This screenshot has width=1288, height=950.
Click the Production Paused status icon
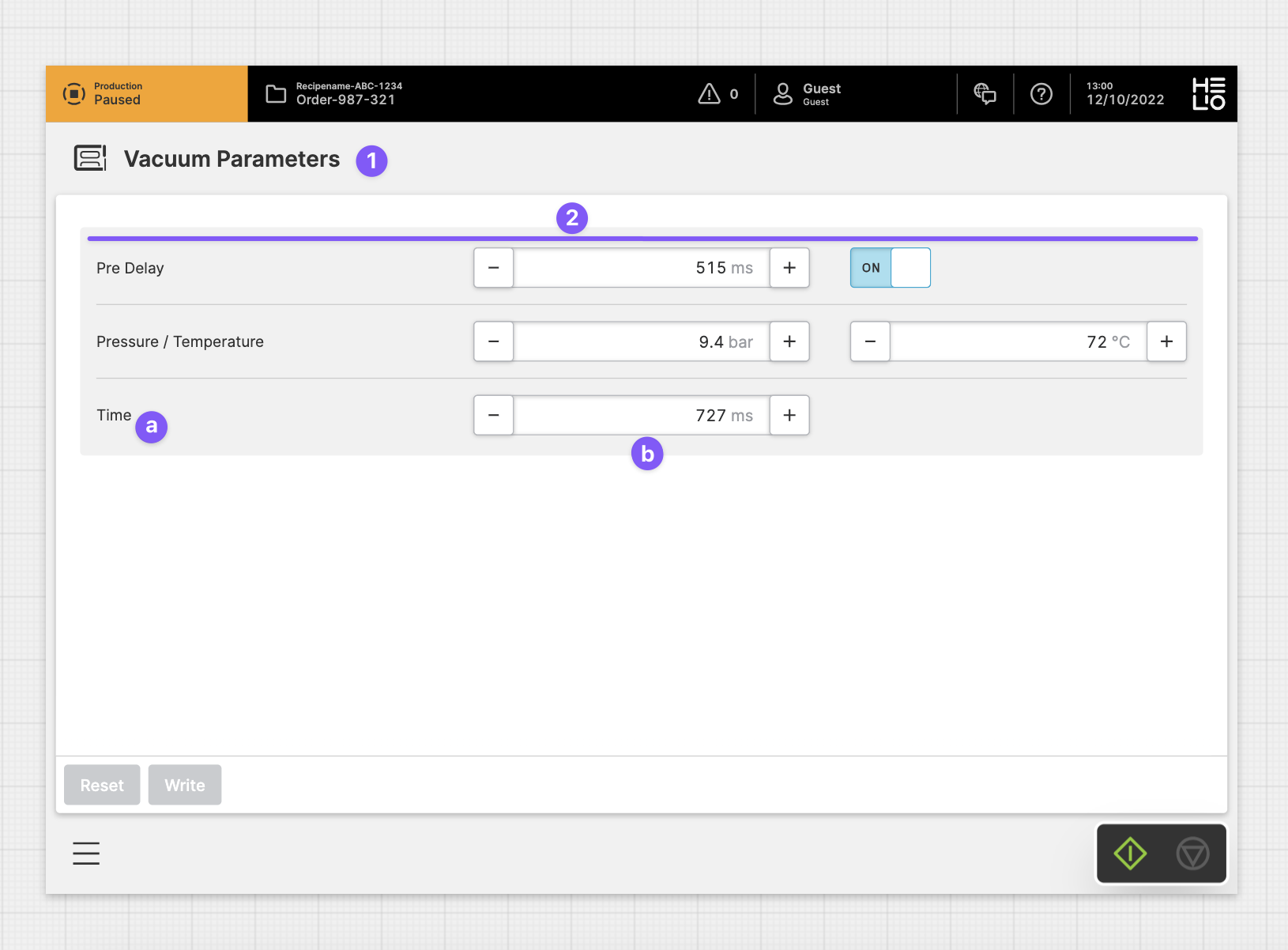tap(73, 93)
